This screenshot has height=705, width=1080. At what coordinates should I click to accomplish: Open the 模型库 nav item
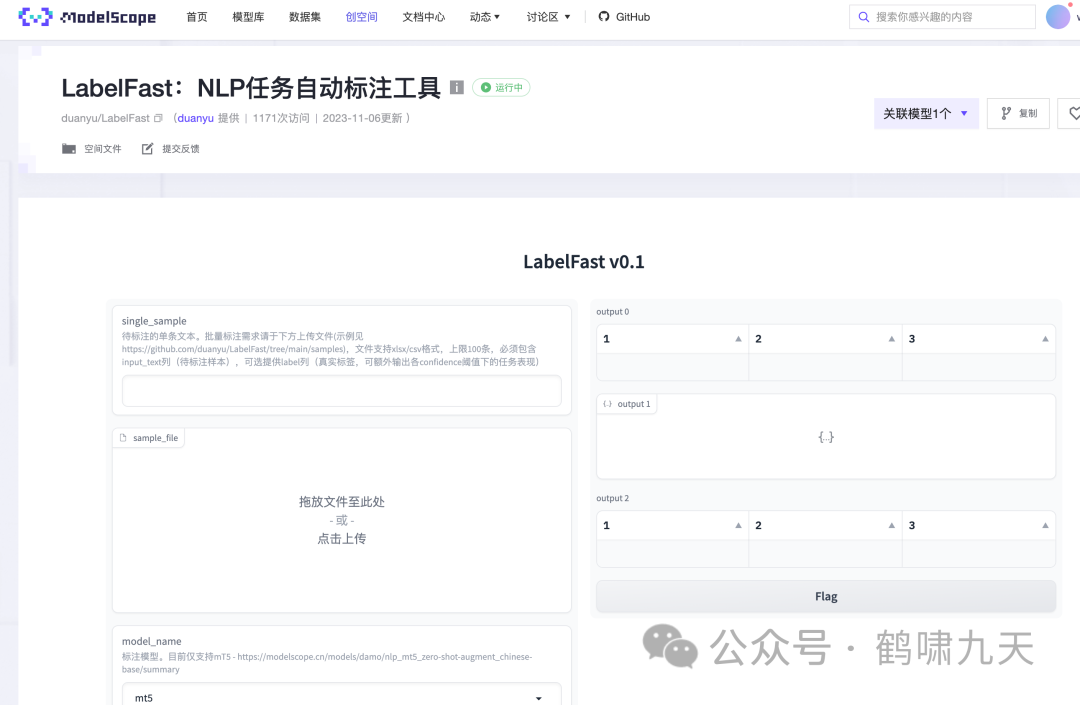pyautogui.click(x=248, y=17)
